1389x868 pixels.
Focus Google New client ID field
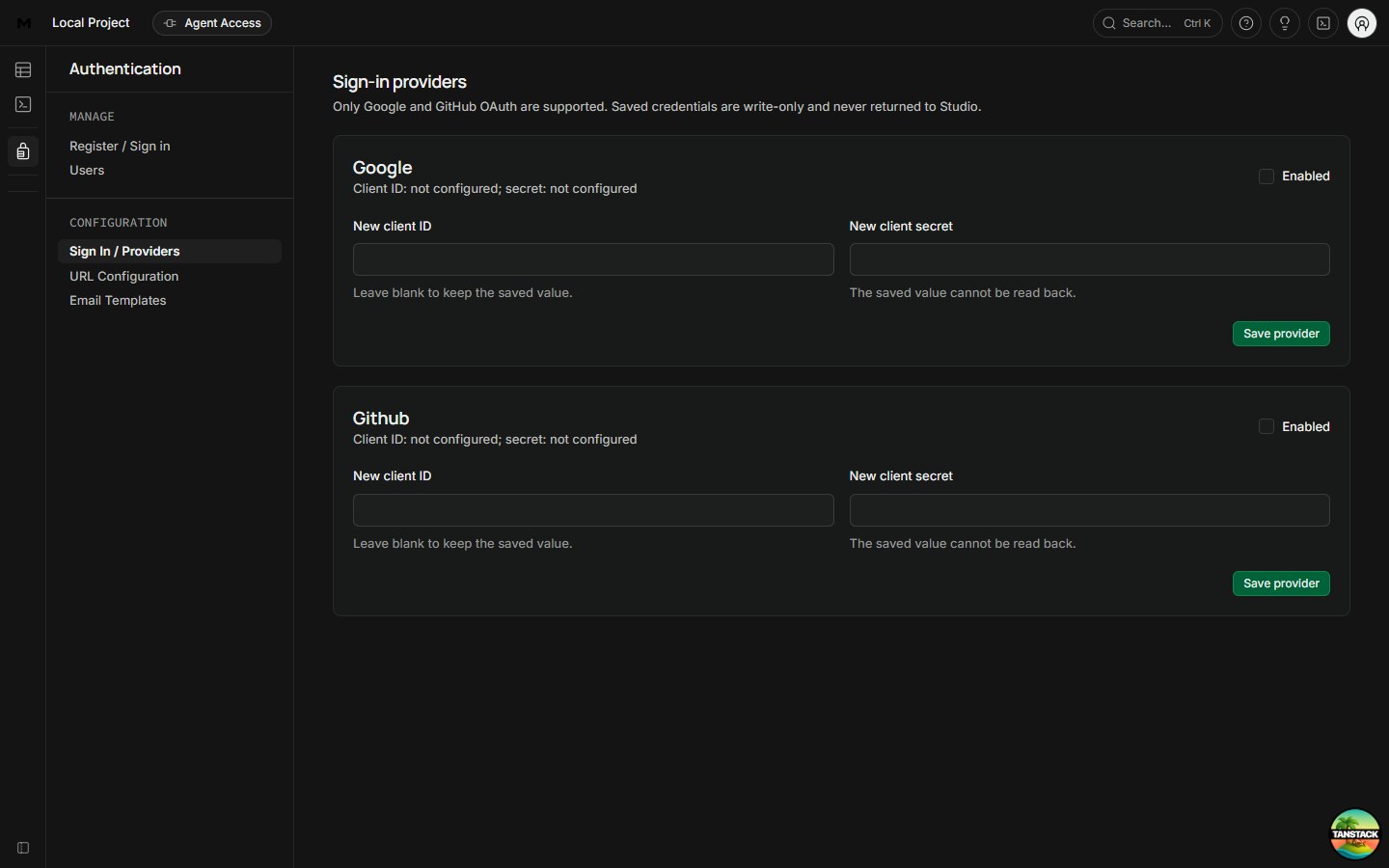(x=593, y=259)
